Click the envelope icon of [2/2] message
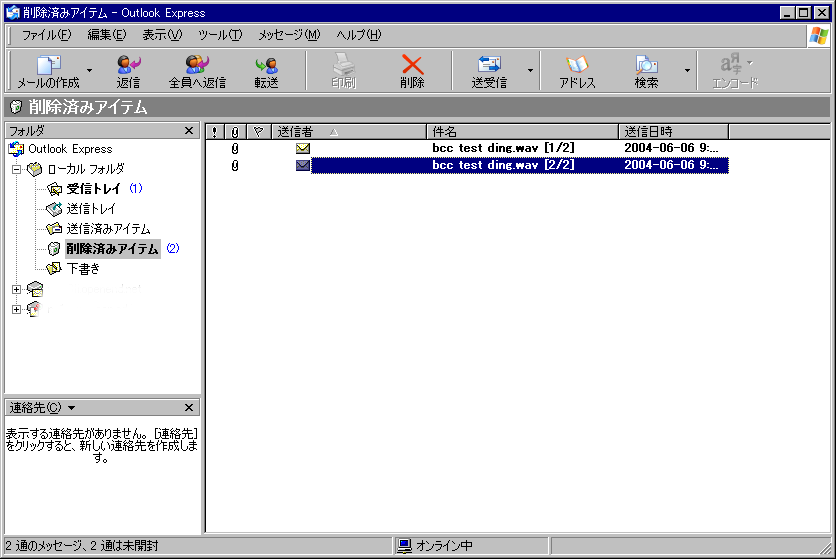The image size is (836, 559). point(303,166)
